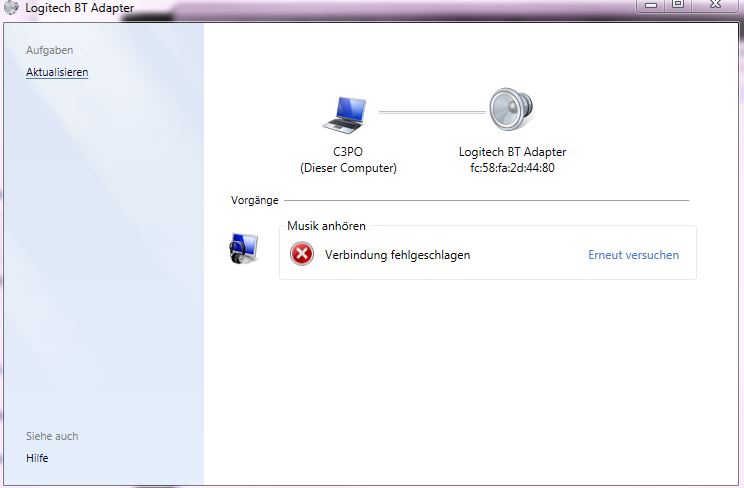Viewport: 744px width, 488px height.
Task: Click the MAC address fc:58:fa:2d:44:80
Action: 512,168
